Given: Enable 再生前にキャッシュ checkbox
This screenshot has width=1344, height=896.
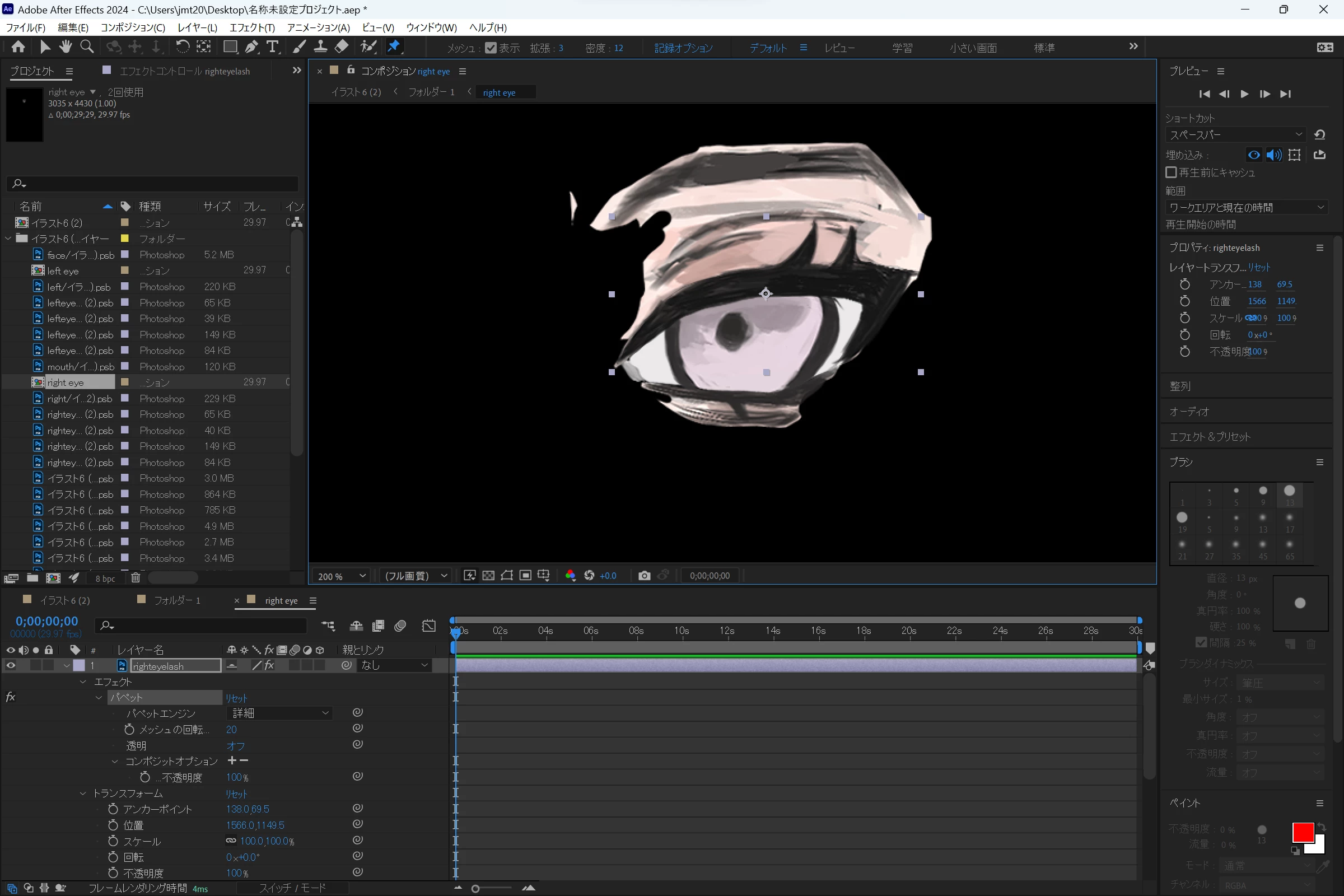Looking at the screenshot, I should click(x=1171, y=172).
